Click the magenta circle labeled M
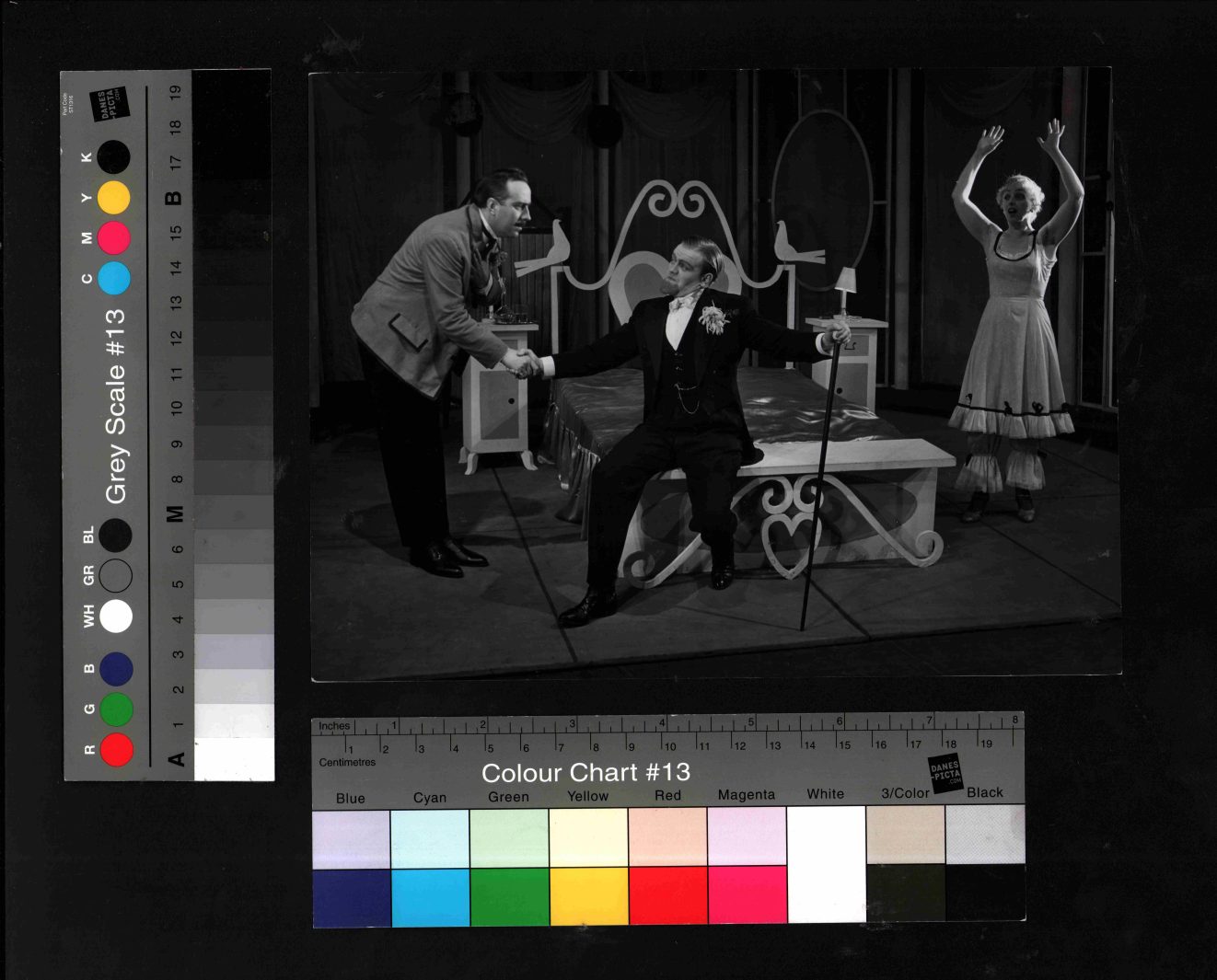1217x980 pixels. (114, 237)
